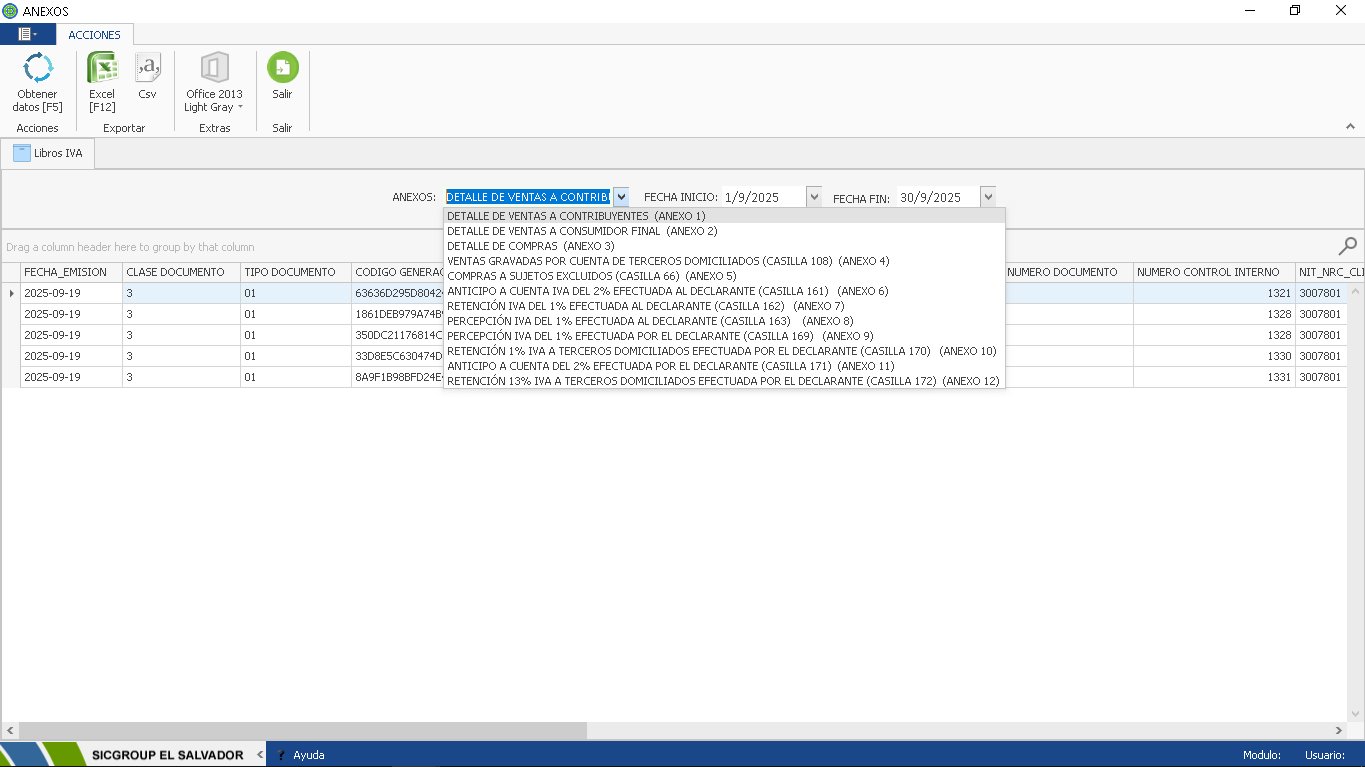Image resolution: width=1365 pixels, height=767 pixels.
Task: Expand the FECHA FIN date picker
Action: pos(988,197)
